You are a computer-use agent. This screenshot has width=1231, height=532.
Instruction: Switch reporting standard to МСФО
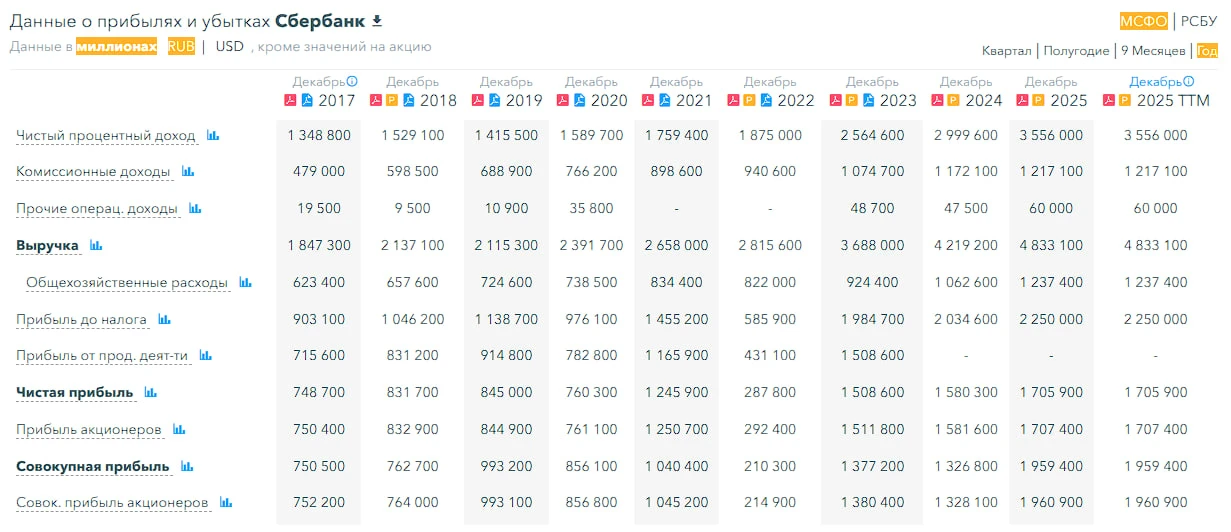pyautogui.click(x=1144, y=22)
